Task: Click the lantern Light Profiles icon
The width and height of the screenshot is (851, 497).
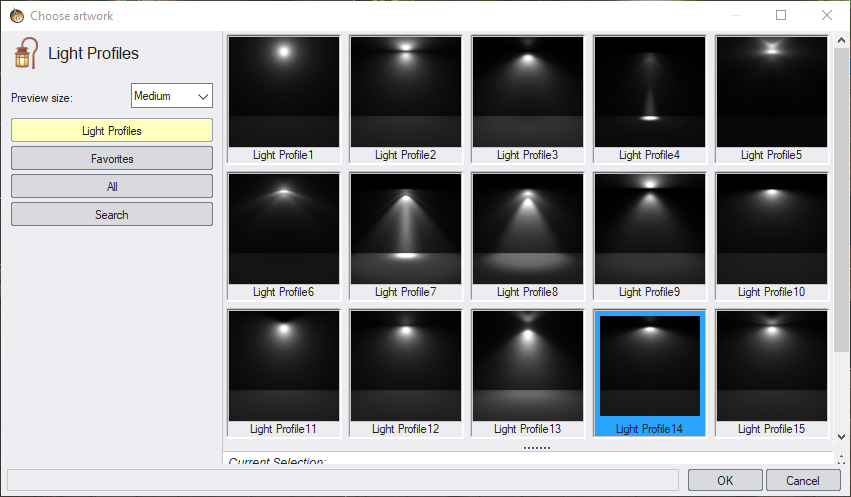Action: click(26, 53)
